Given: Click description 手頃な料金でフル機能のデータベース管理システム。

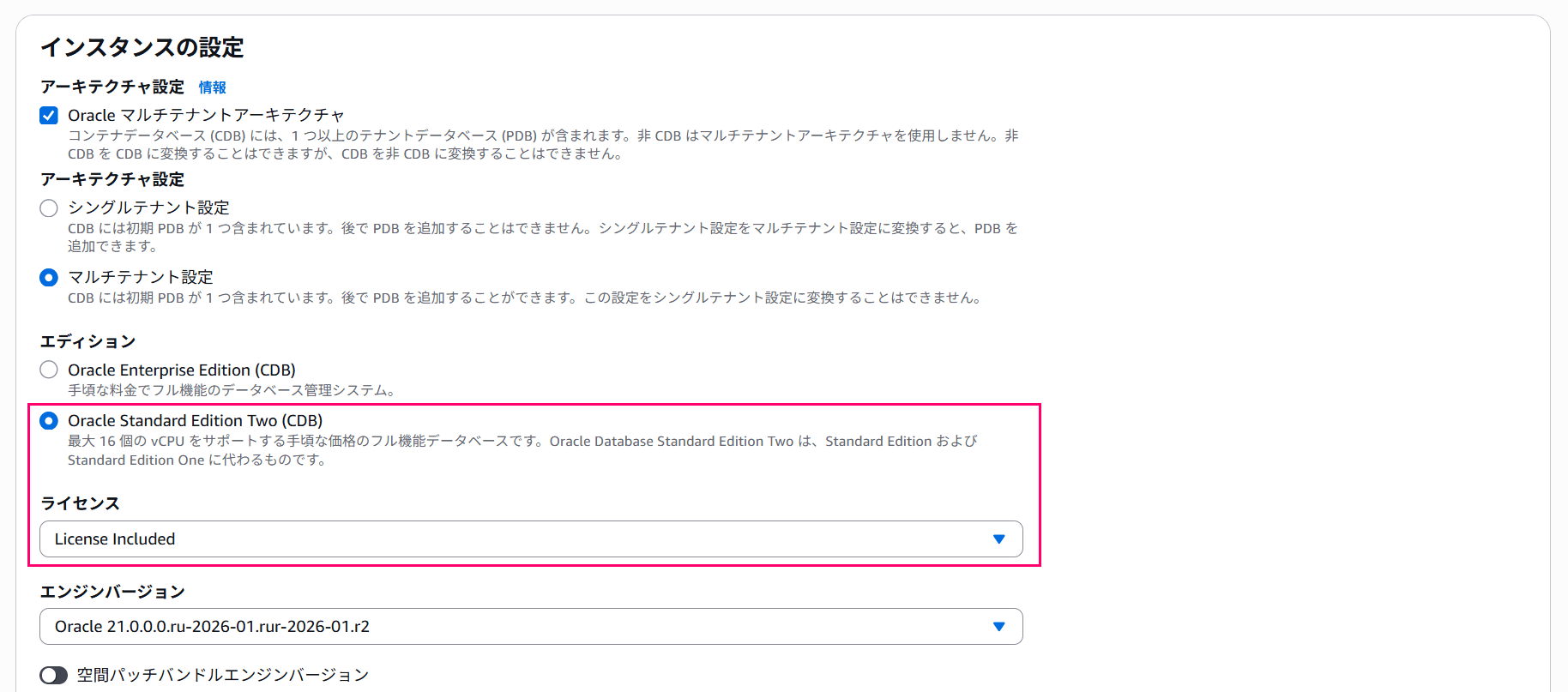Looking at the screenshot, I should point(233,391).
